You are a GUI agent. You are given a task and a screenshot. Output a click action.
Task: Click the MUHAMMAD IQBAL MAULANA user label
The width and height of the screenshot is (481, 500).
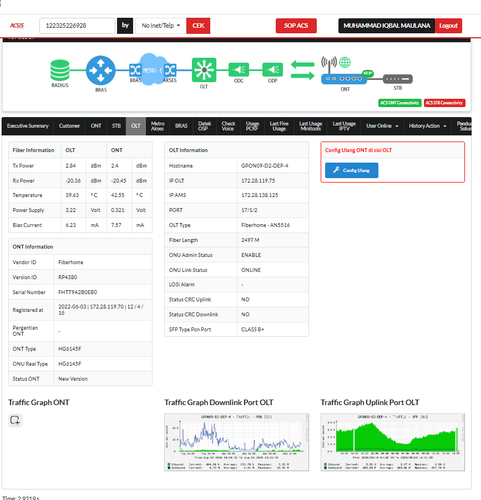387,26
